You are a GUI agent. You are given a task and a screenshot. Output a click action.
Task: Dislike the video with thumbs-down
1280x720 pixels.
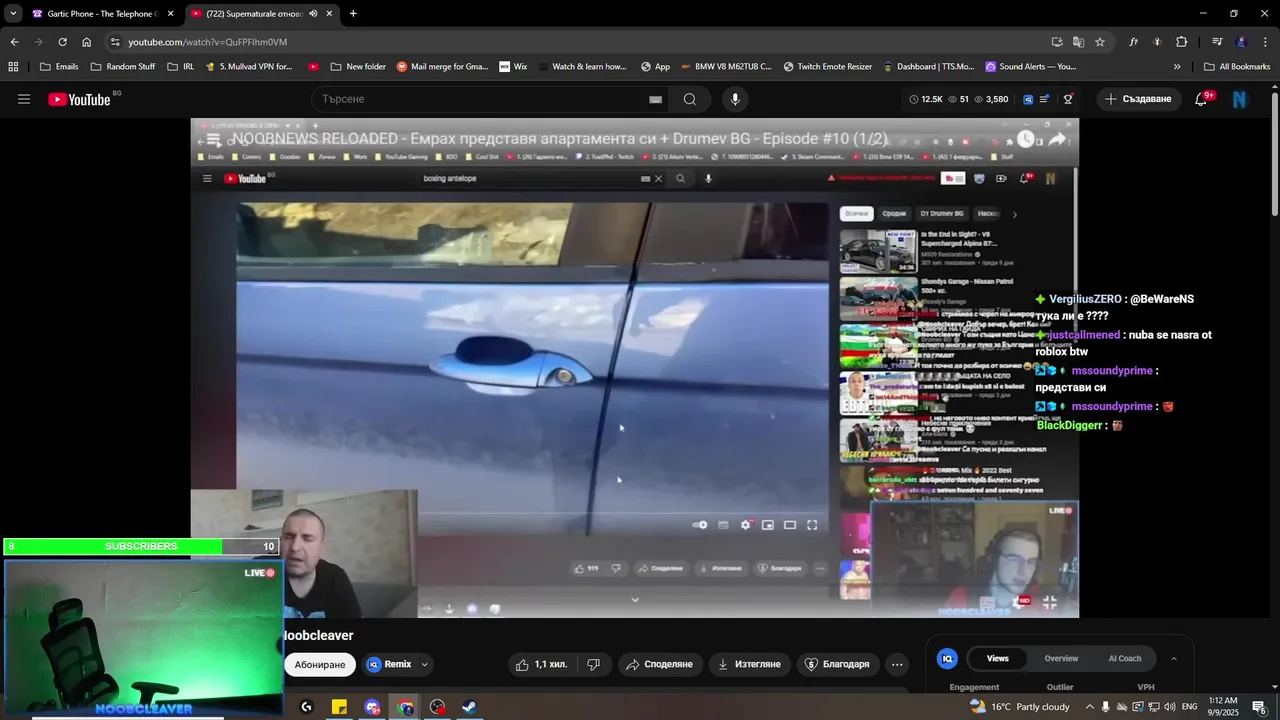click(593, 664)
